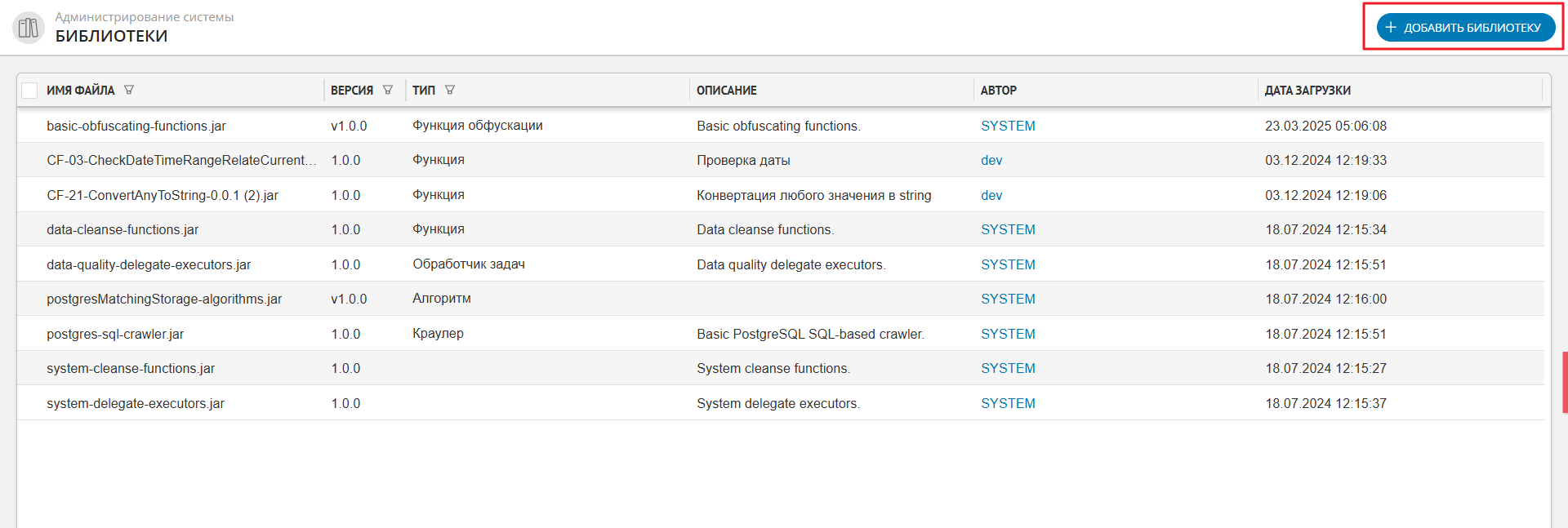Select postgres-sql-crawler.jar file row
The image size is (1568, 528).
pos(115,335)
